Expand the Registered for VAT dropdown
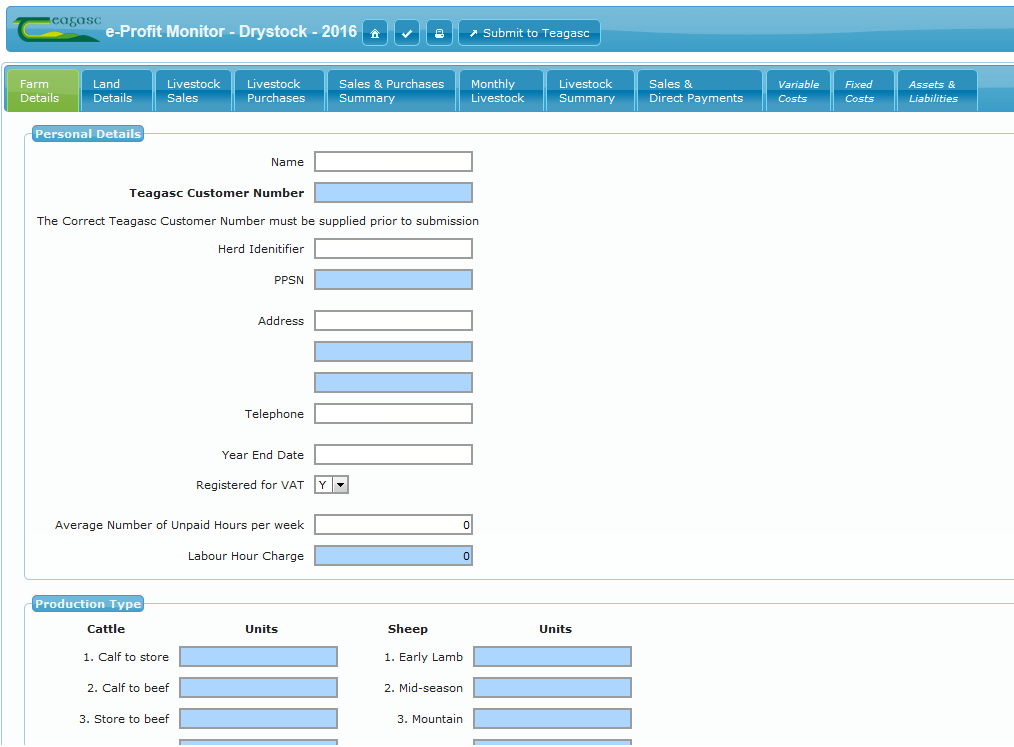The height and width of the screenshot is (747, 1014). coord(332,485)
